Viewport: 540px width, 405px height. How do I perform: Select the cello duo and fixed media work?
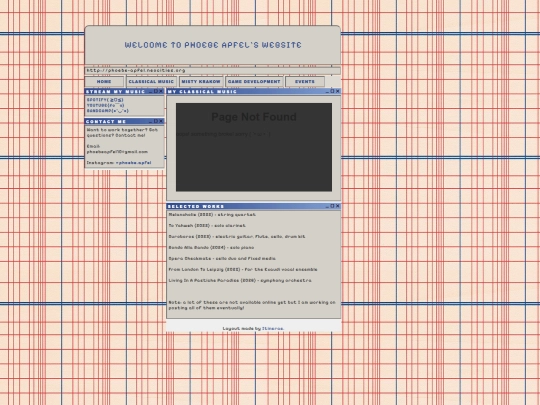pyautogui.click(x=222, y=259)
